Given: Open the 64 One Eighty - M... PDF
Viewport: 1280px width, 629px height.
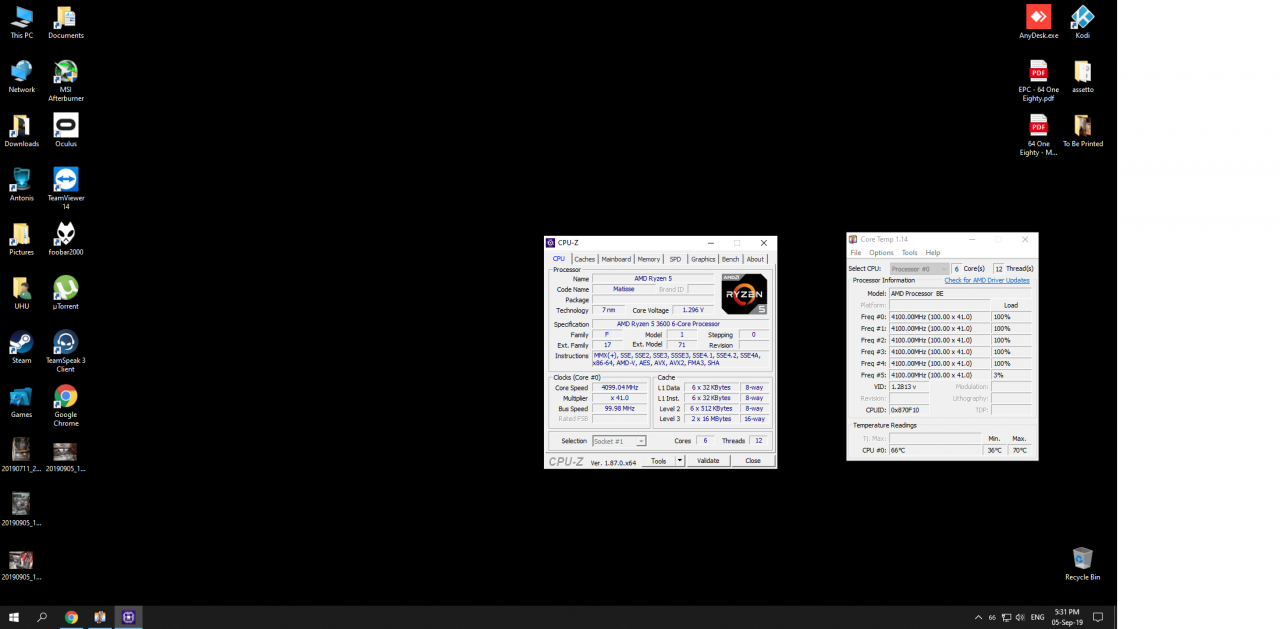Looking at the screenshot, I should (x=1038, y=134).
